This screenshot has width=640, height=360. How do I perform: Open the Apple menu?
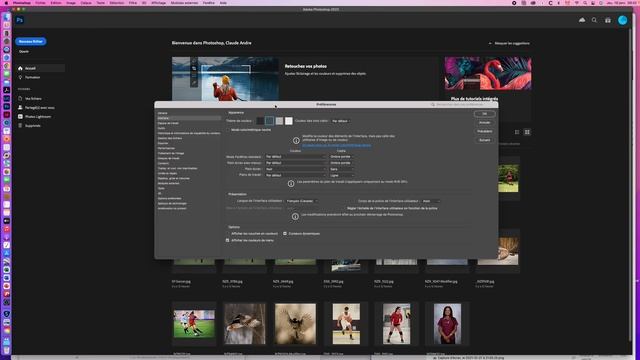[x=7, y=3]
